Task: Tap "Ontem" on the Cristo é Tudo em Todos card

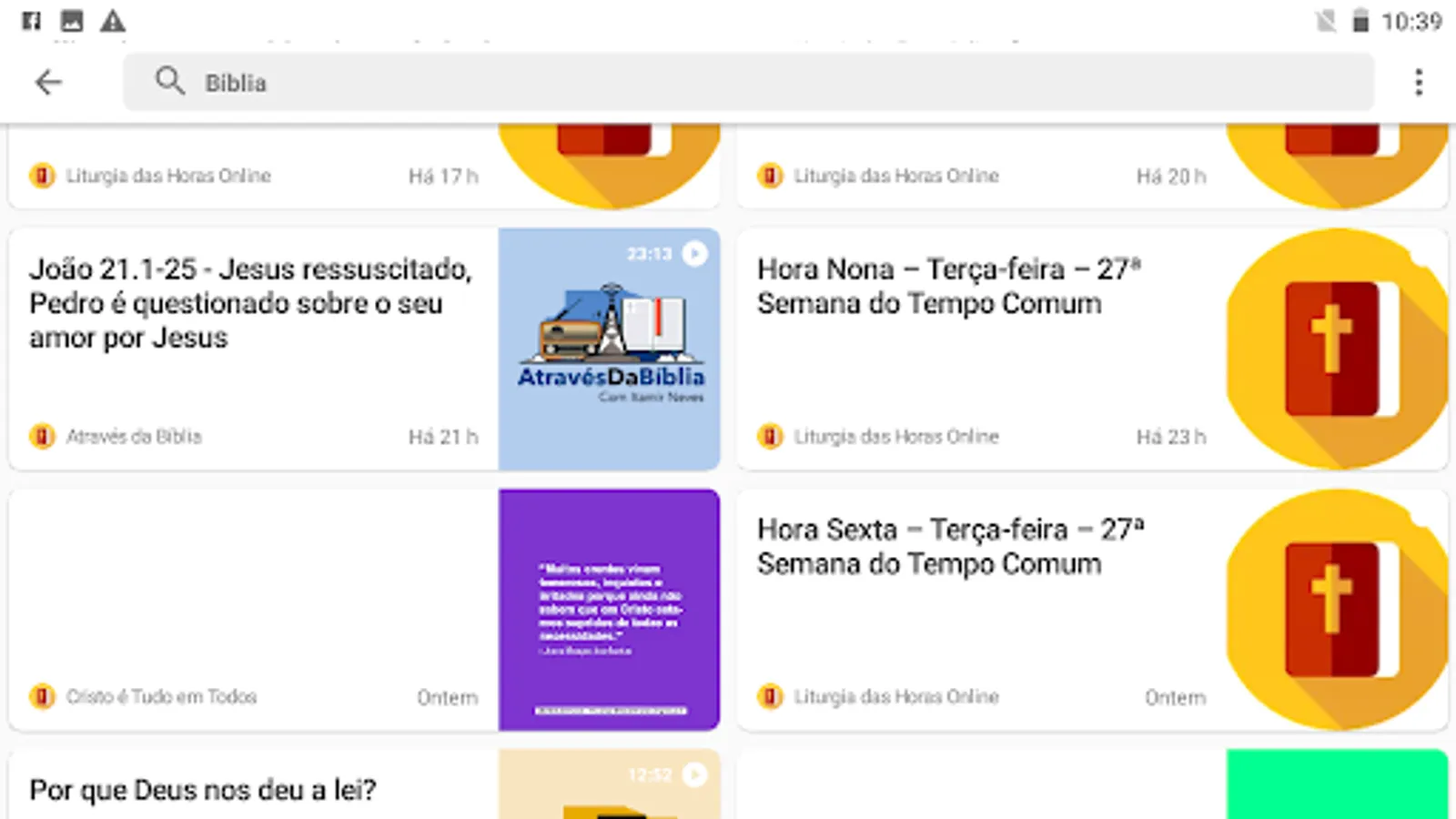Action: click(x=448, y=698)
